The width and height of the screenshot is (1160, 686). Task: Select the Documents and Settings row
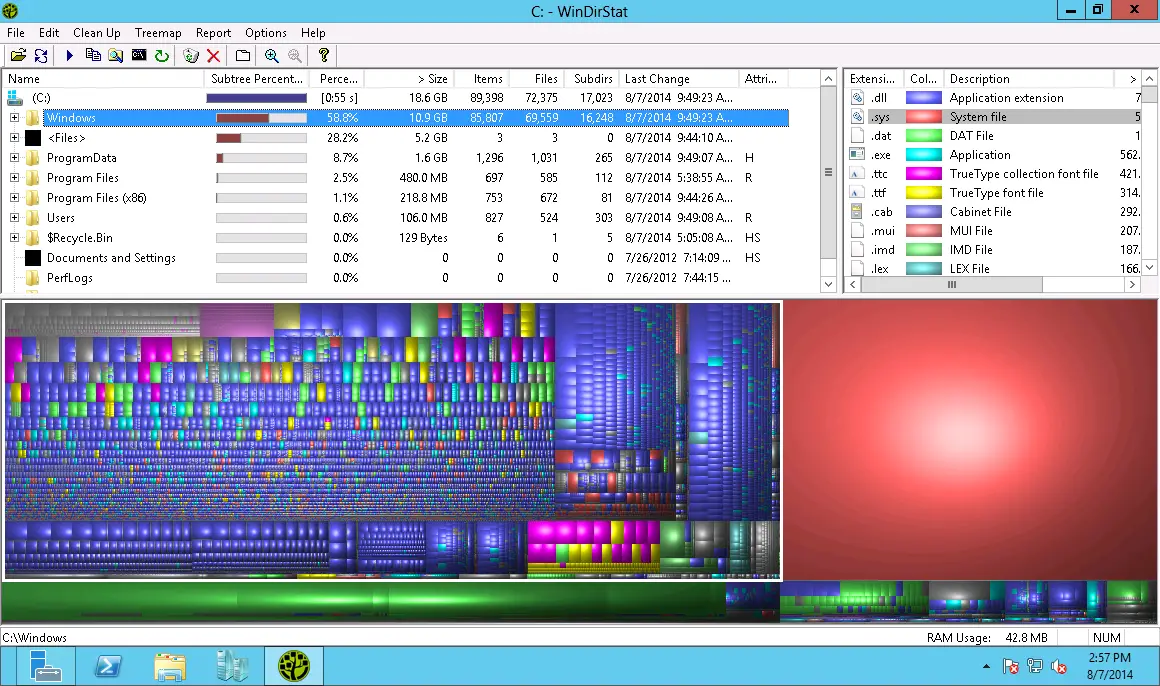click(397, 258)
